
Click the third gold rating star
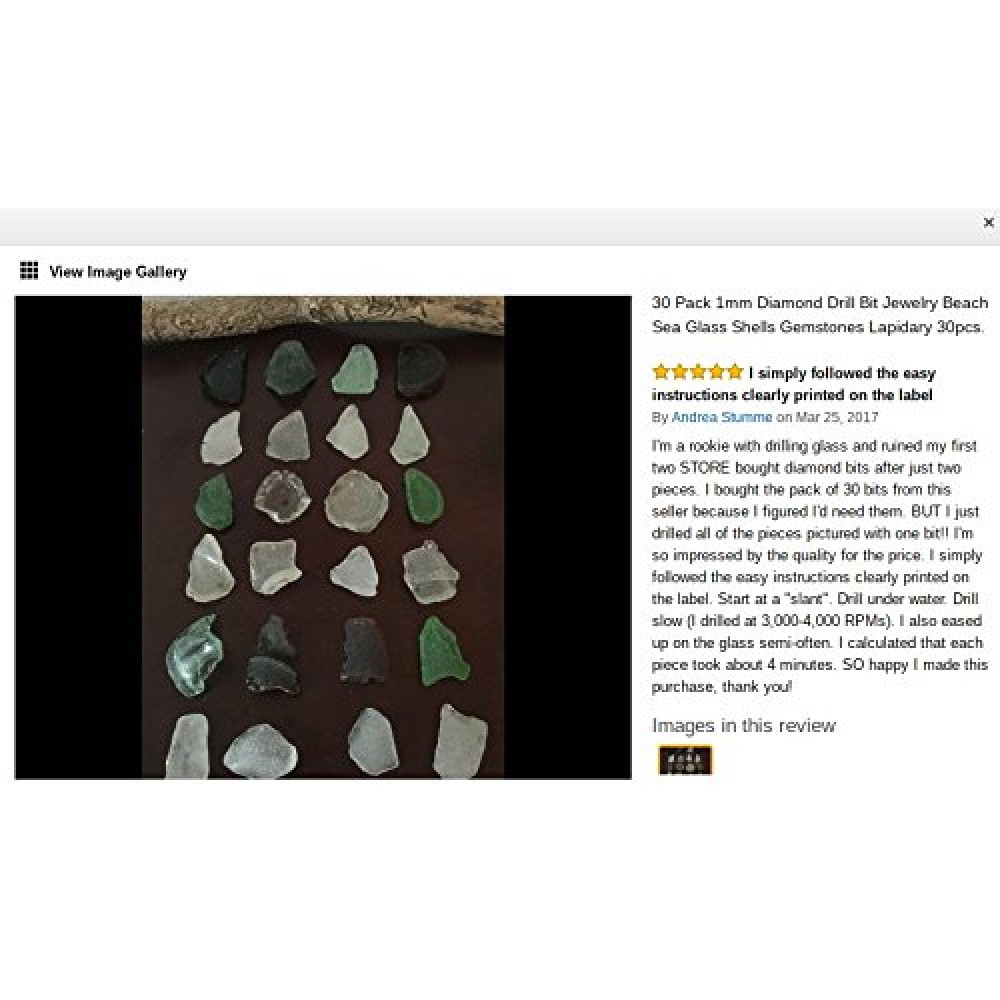698,372
